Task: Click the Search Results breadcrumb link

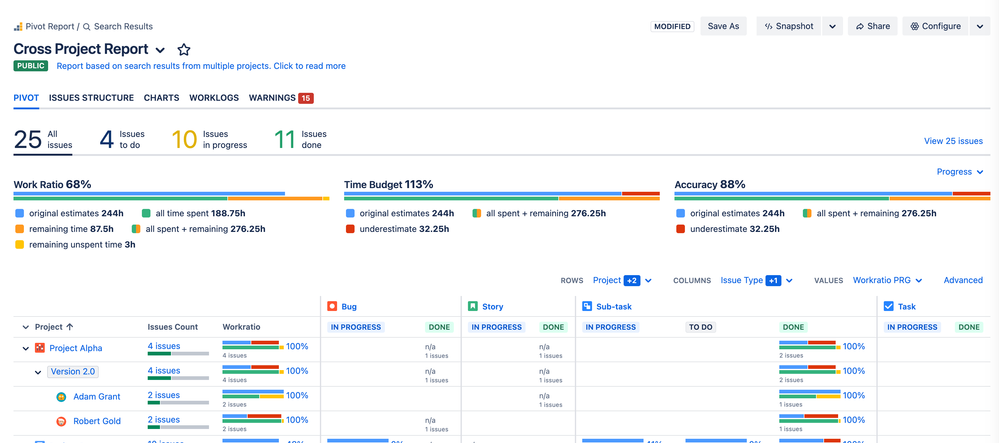Action: tap(123, 27)
